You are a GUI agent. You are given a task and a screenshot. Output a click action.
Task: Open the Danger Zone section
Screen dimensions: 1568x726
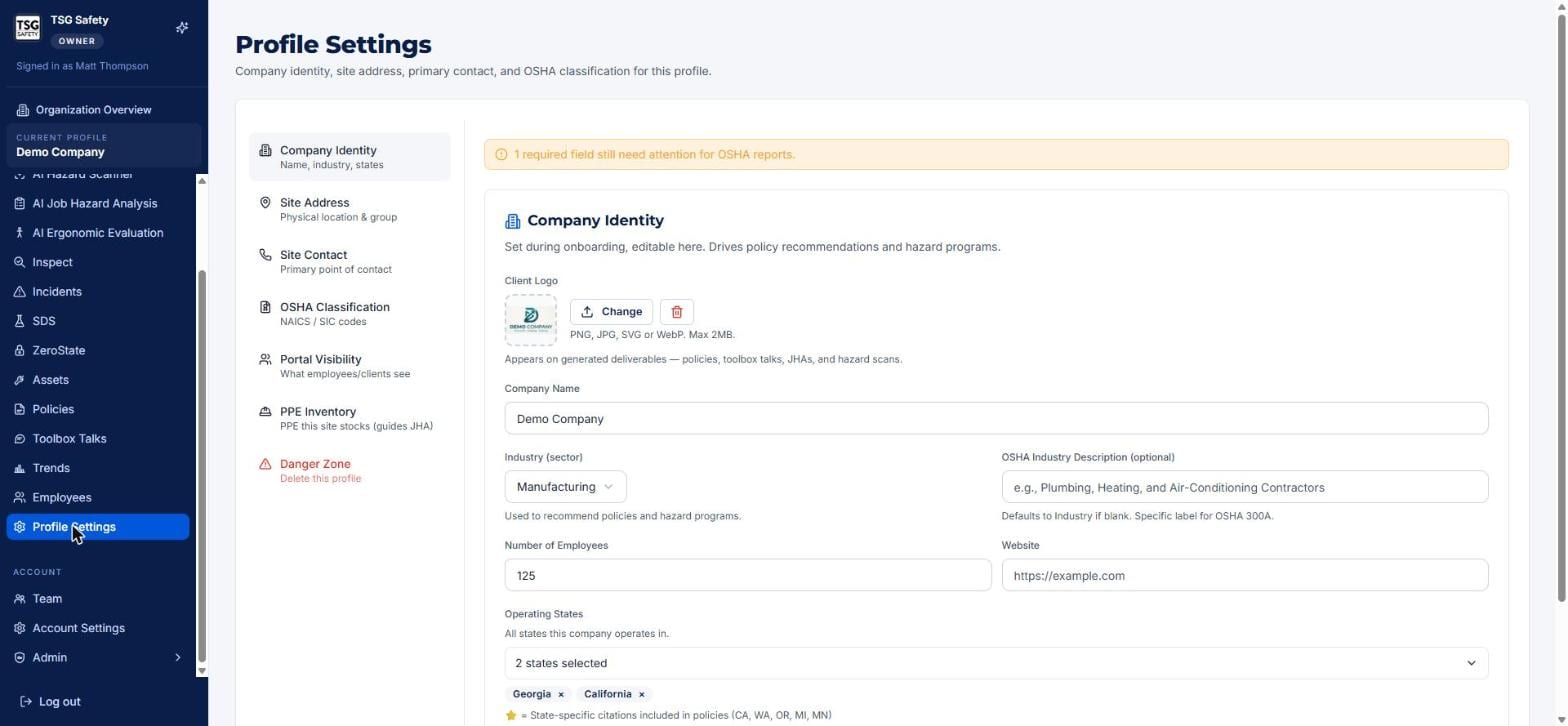click(350, 471)
